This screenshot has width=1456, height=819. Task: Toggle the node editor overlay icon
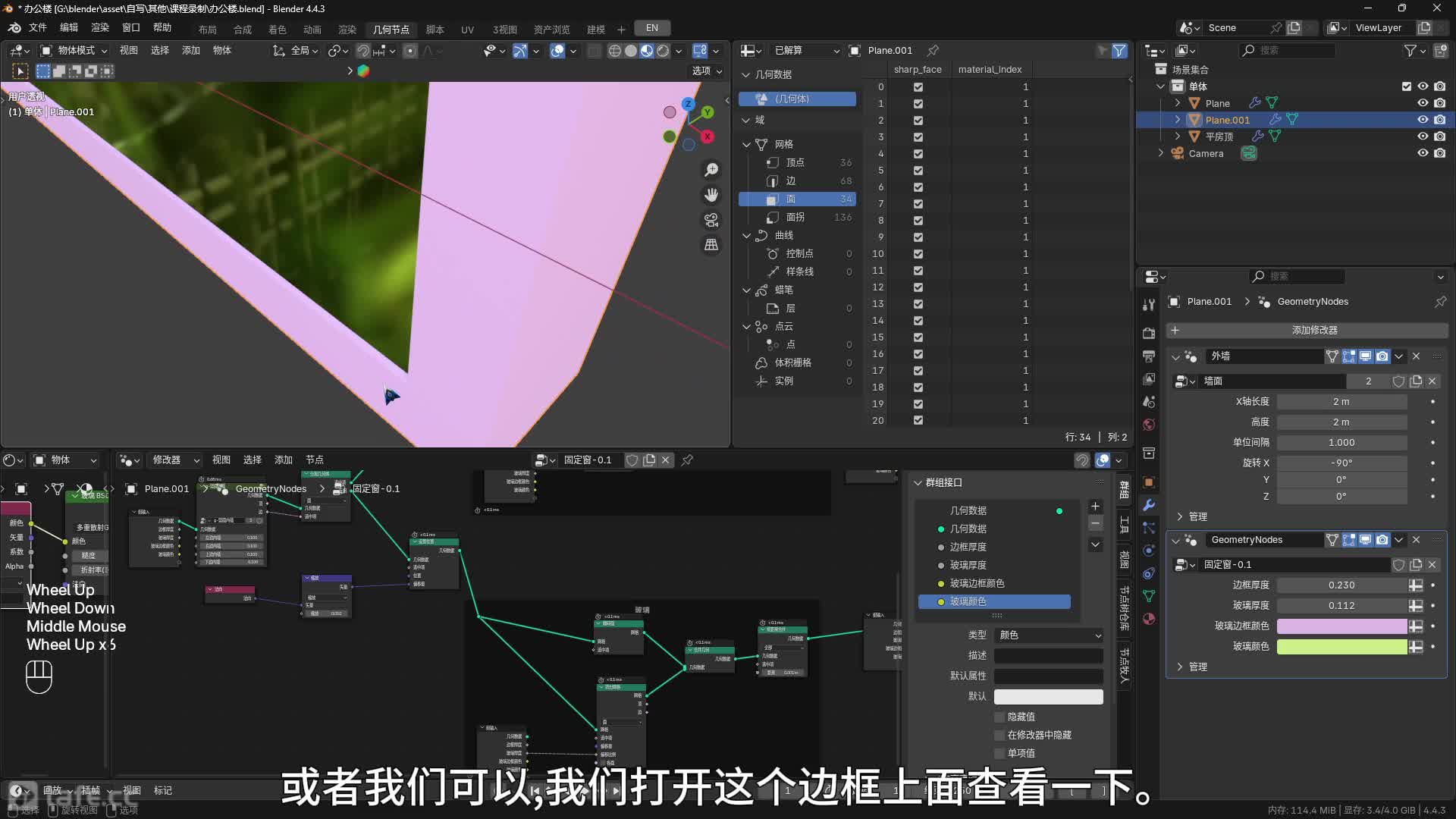tap(1103, 460)
